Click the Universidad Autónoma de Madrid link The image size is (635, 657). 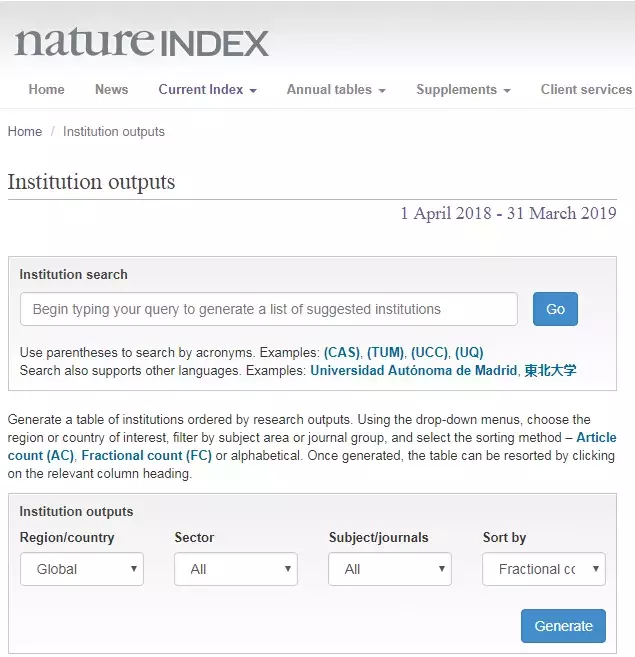(x=413, y=370)
